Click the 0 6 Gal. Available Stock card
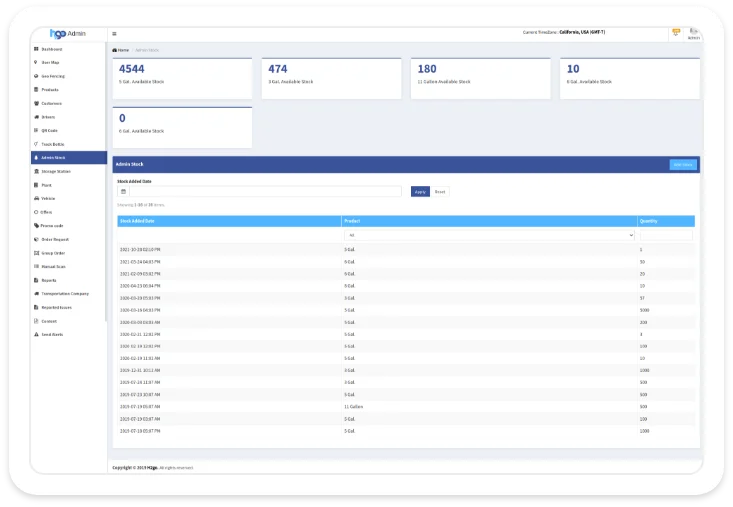Screen dimensions: 733x507 point(182,128)
